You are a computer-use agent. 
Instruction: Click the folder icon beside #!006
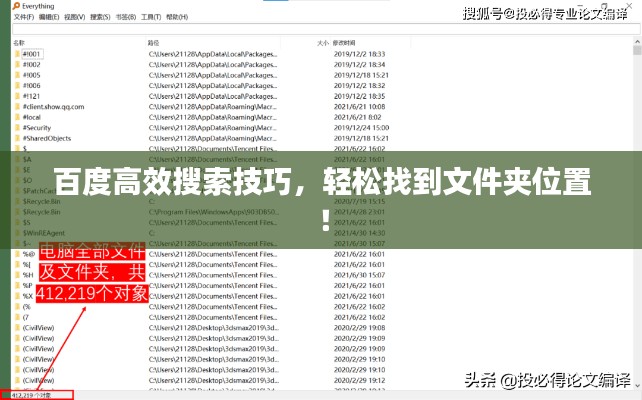tap(18, 86)
